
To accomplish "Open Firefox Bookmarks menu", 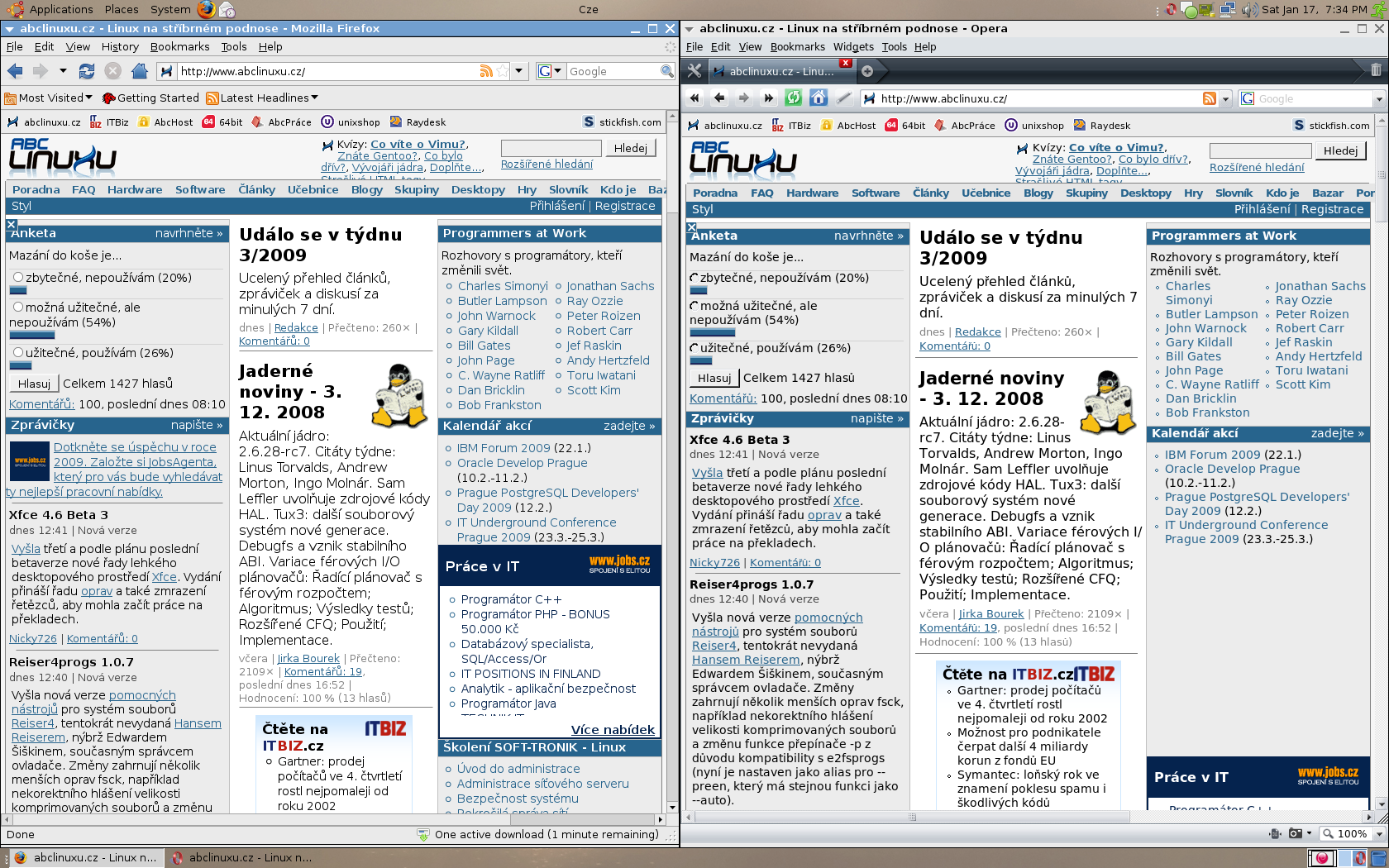I will 179,47.
